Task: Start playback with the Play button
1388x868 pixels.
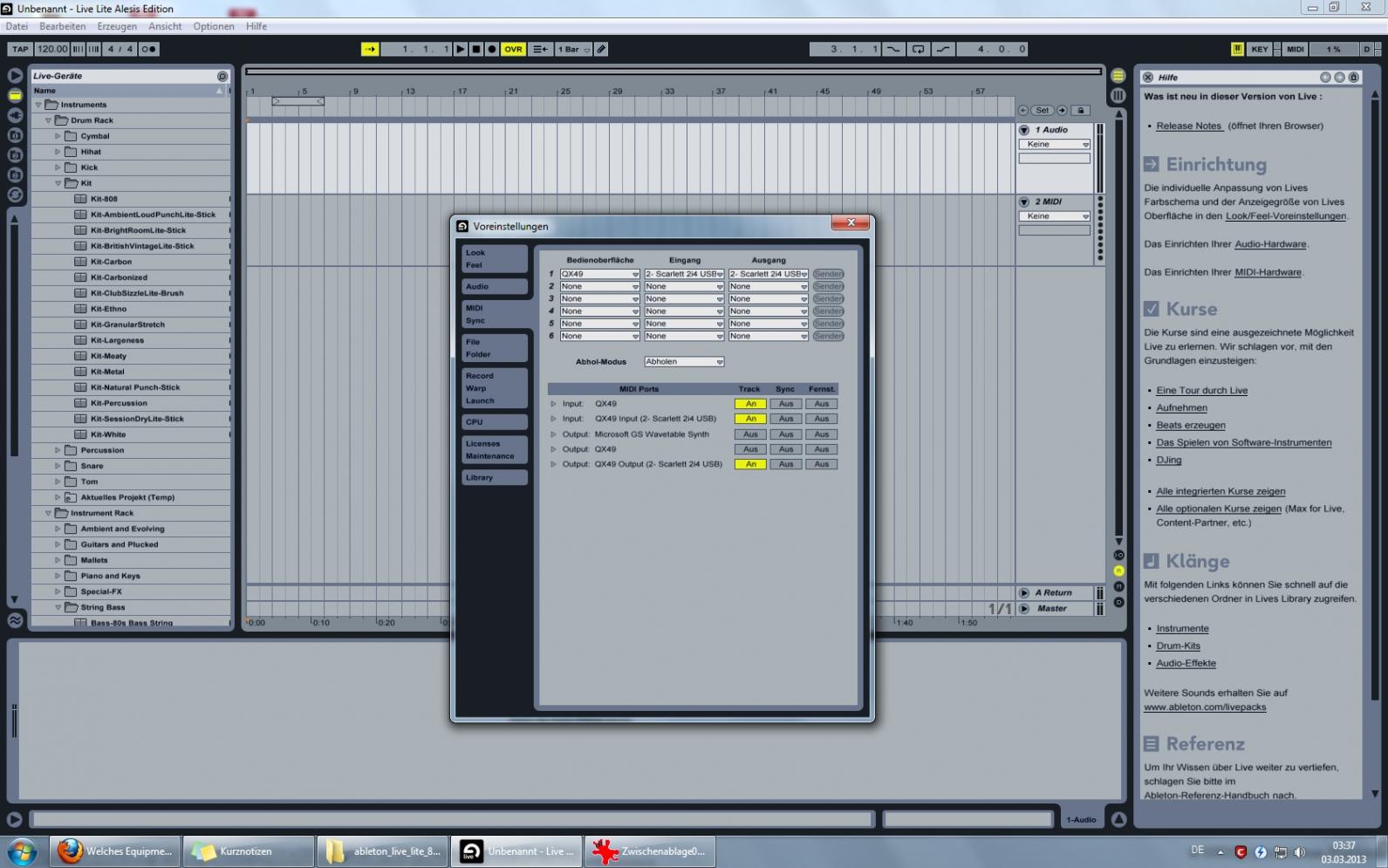Action: click(x=461, y=49)
